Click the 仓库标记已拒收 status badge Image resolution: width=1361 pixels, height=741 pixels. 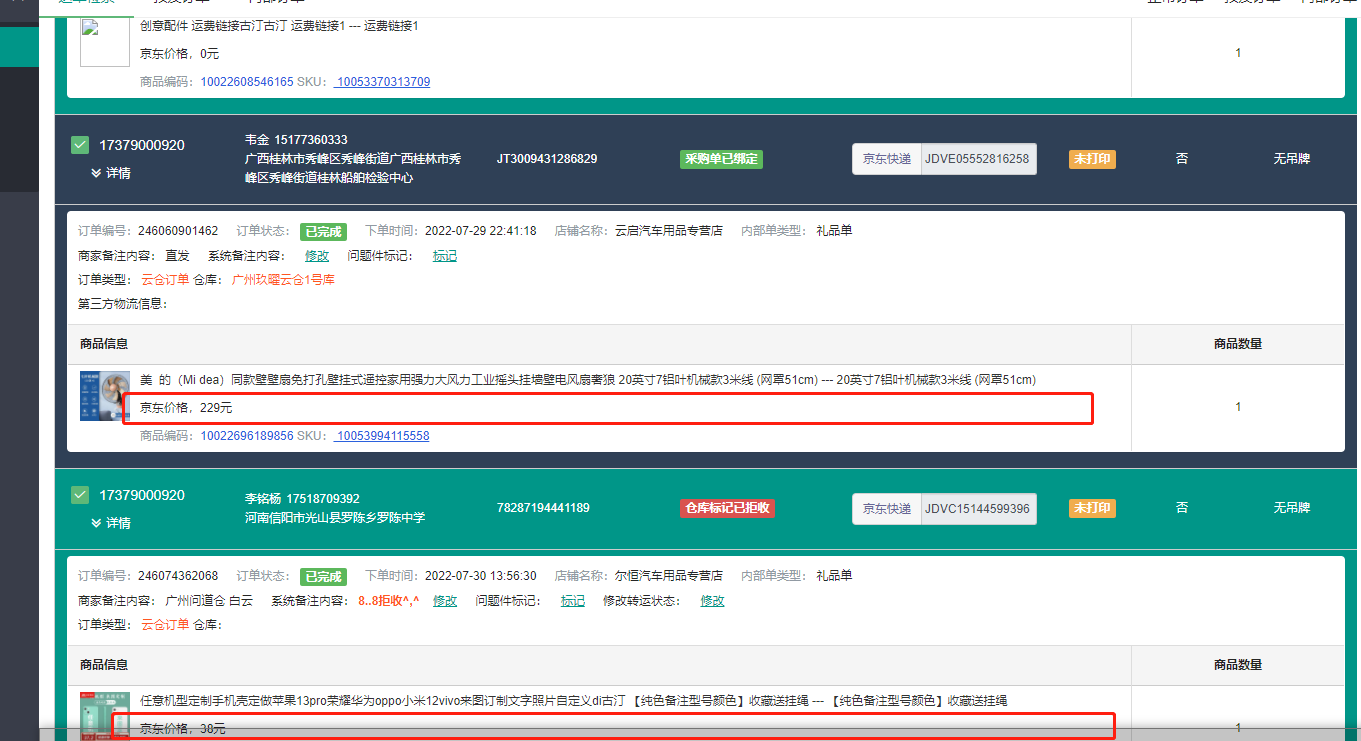point(727,508)
